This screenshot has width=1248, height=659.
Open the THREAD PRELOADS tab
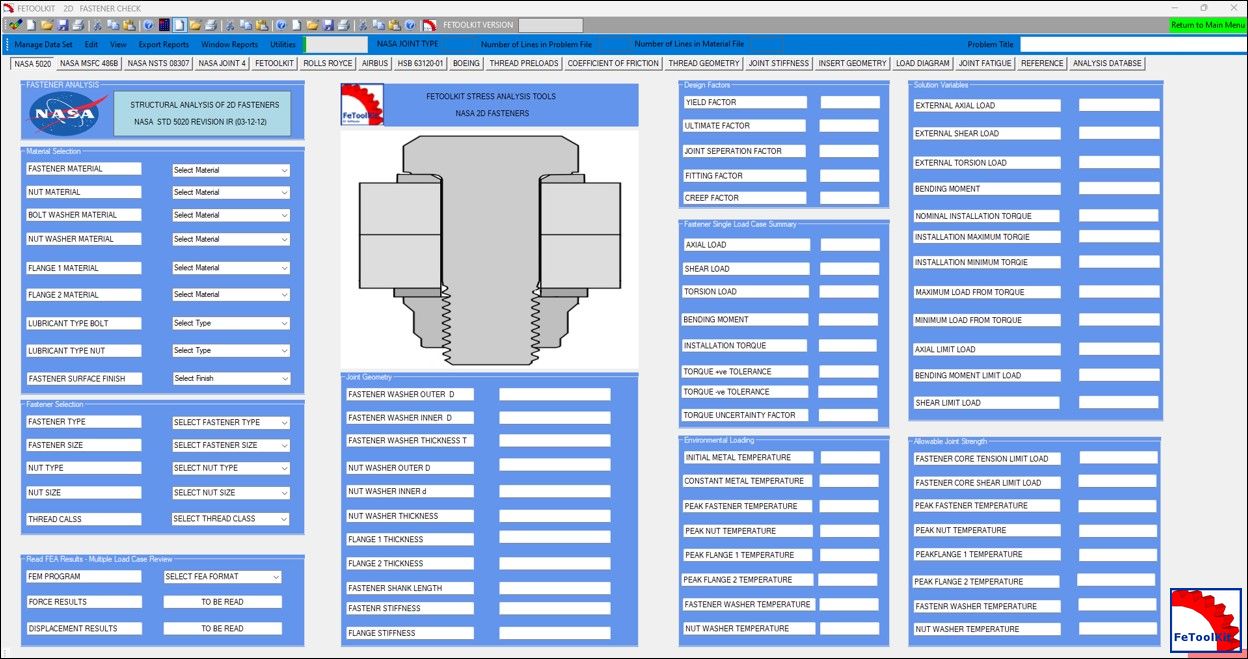[x=524, y=63]
